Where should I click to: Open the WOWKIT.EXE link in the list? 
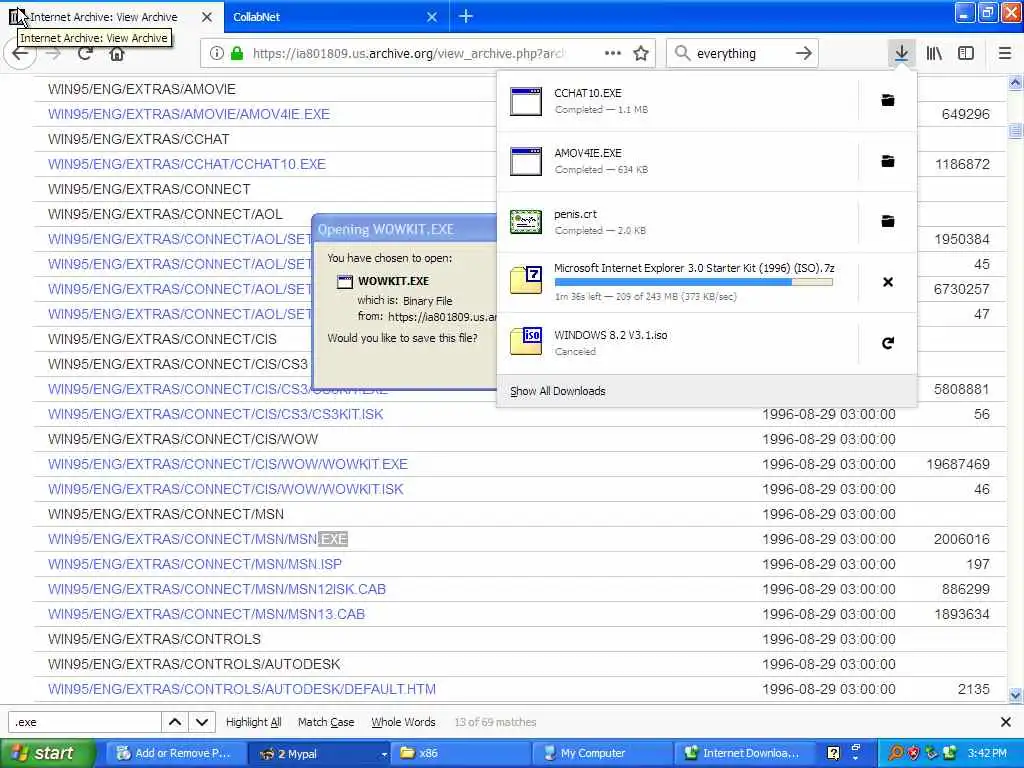[x=227, y=464]
